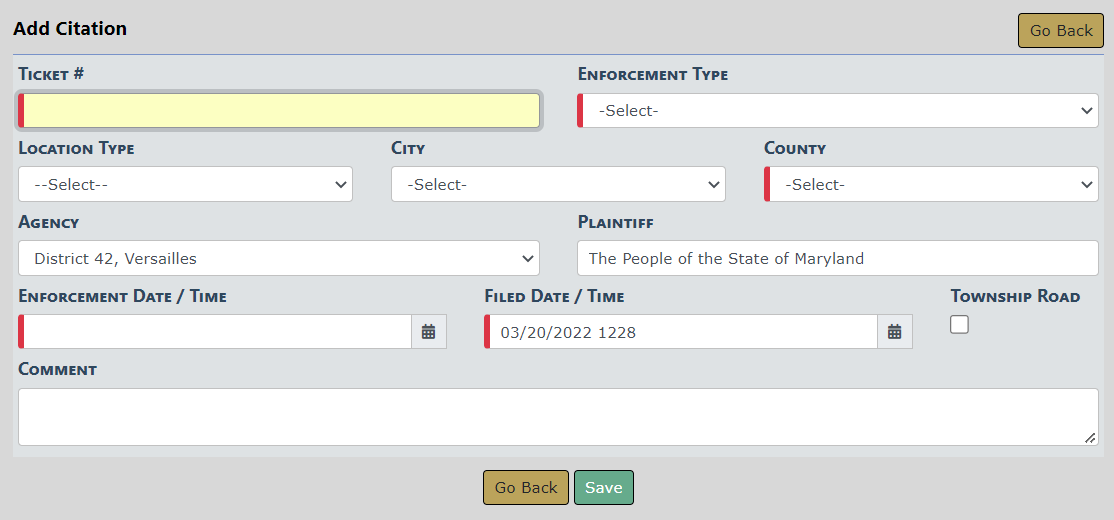
Task: Open the Enforcement Date calendar picker
Action: coord(428,332)
